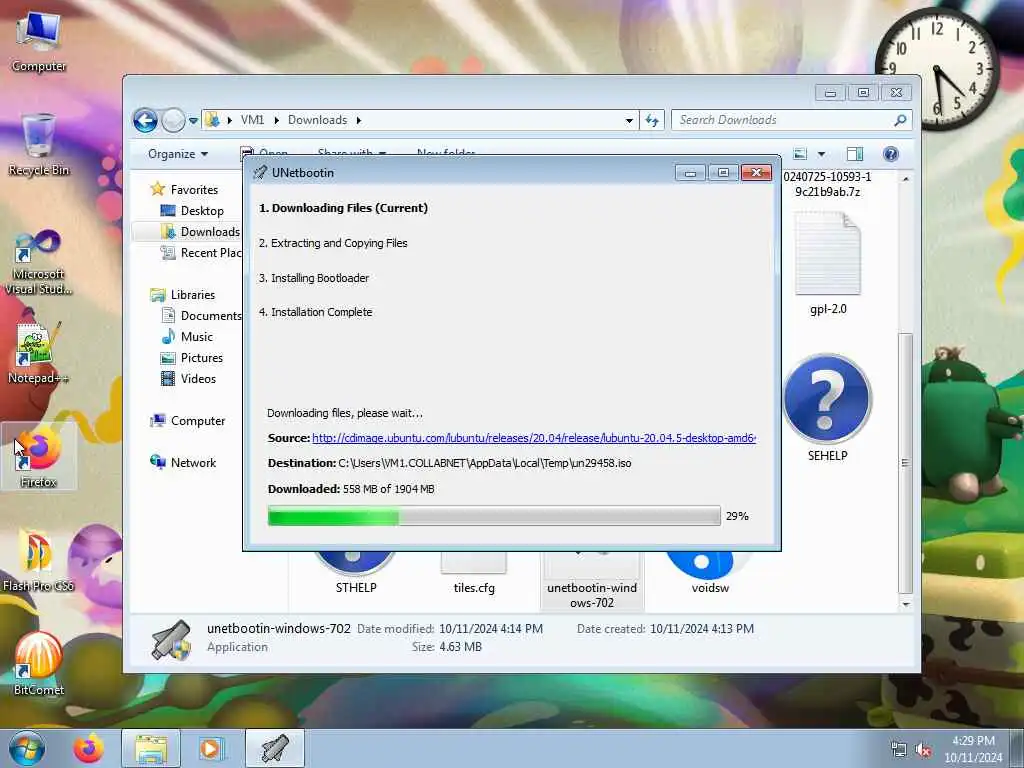Open Music library in navigation pane
The image size is (1024, 768).
(x=197, y=336)
